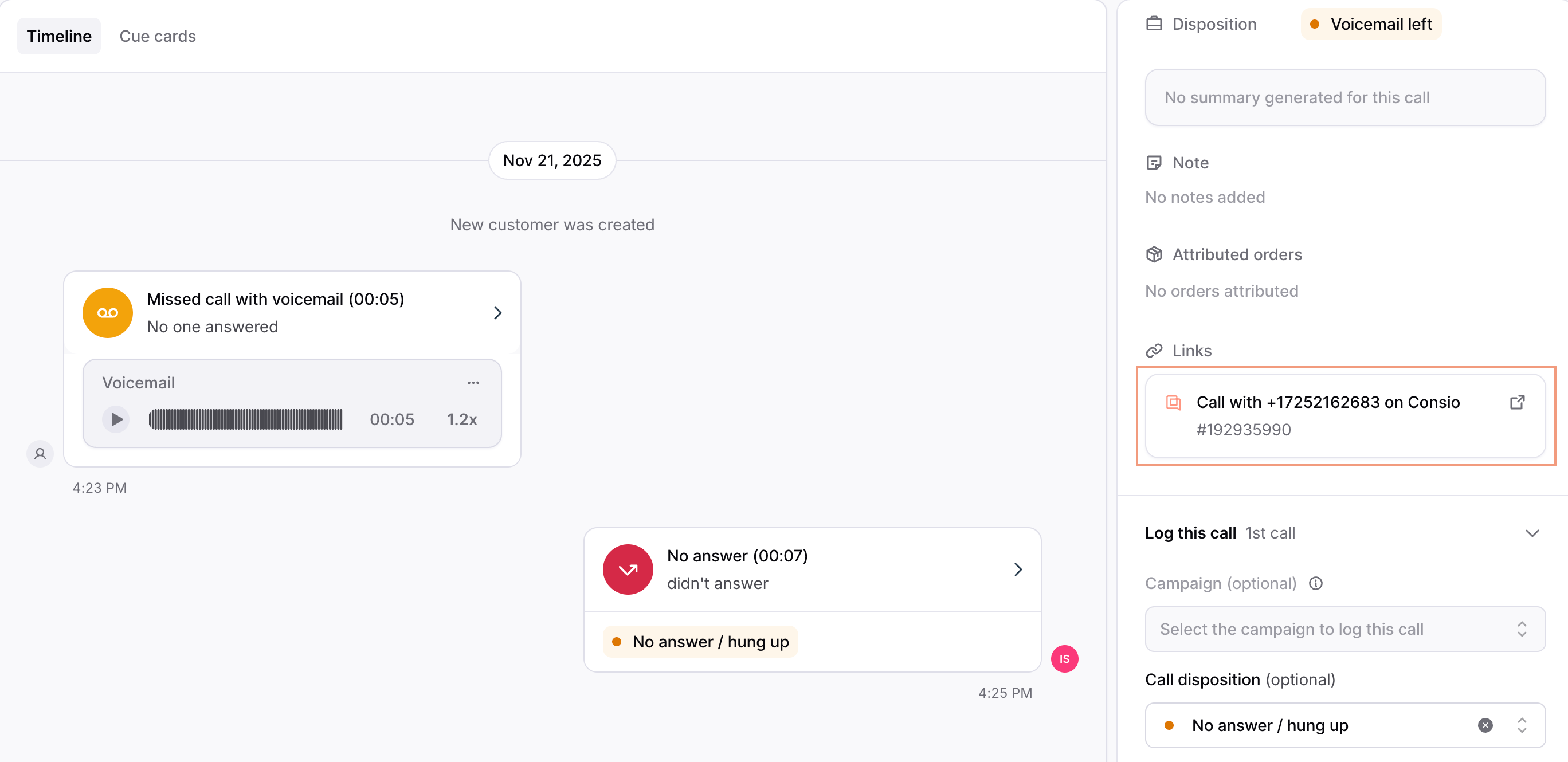This screenshot has width=1568, height=762.
Task: Clear the No answer / hung up disposition
Action: click(1484, 725)
